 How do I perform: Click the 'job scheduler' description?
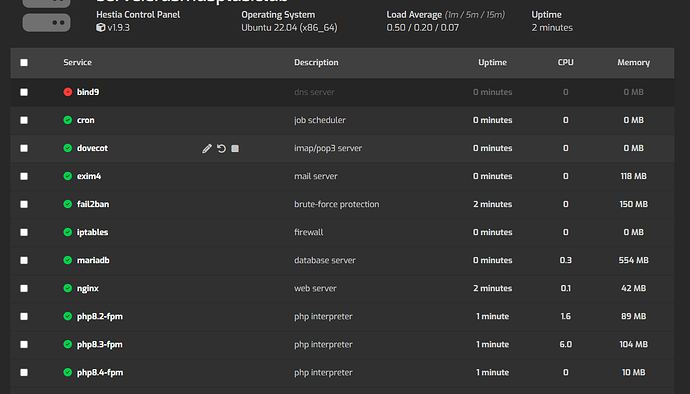320,120
